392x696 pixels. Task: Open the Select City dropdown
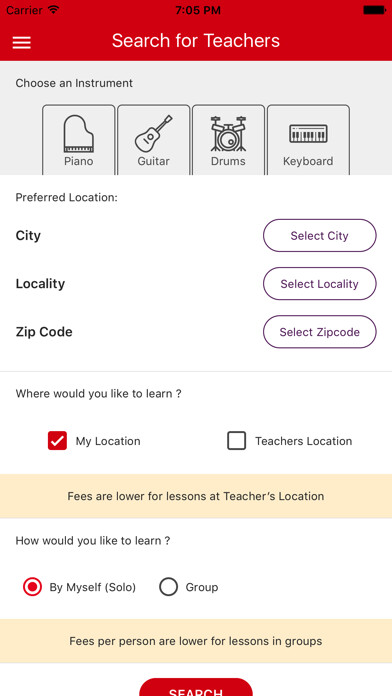[320, 235]
